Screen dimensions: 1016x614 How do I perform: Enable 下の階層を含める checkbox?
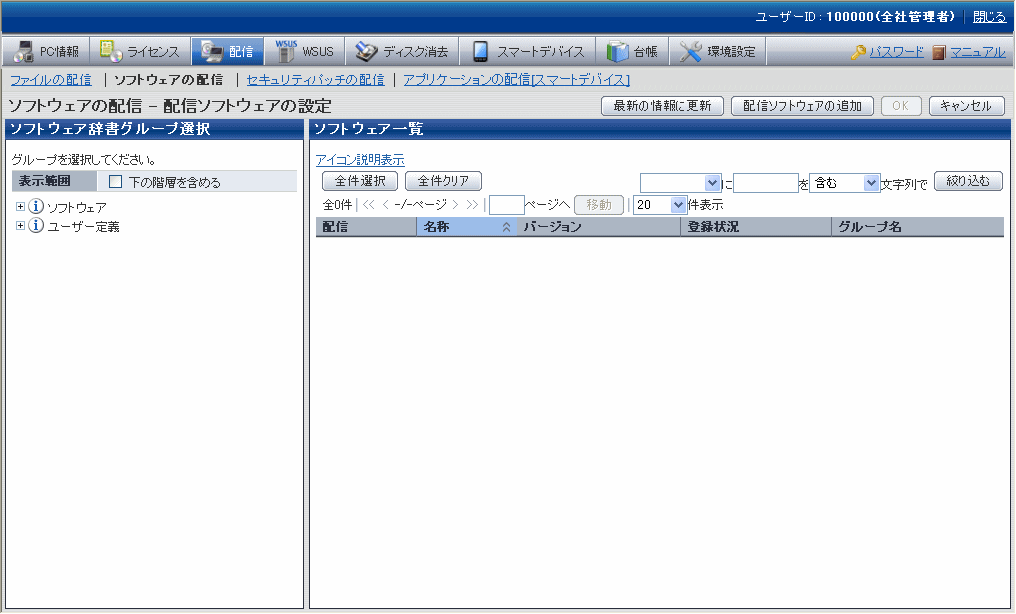[116, 182]
